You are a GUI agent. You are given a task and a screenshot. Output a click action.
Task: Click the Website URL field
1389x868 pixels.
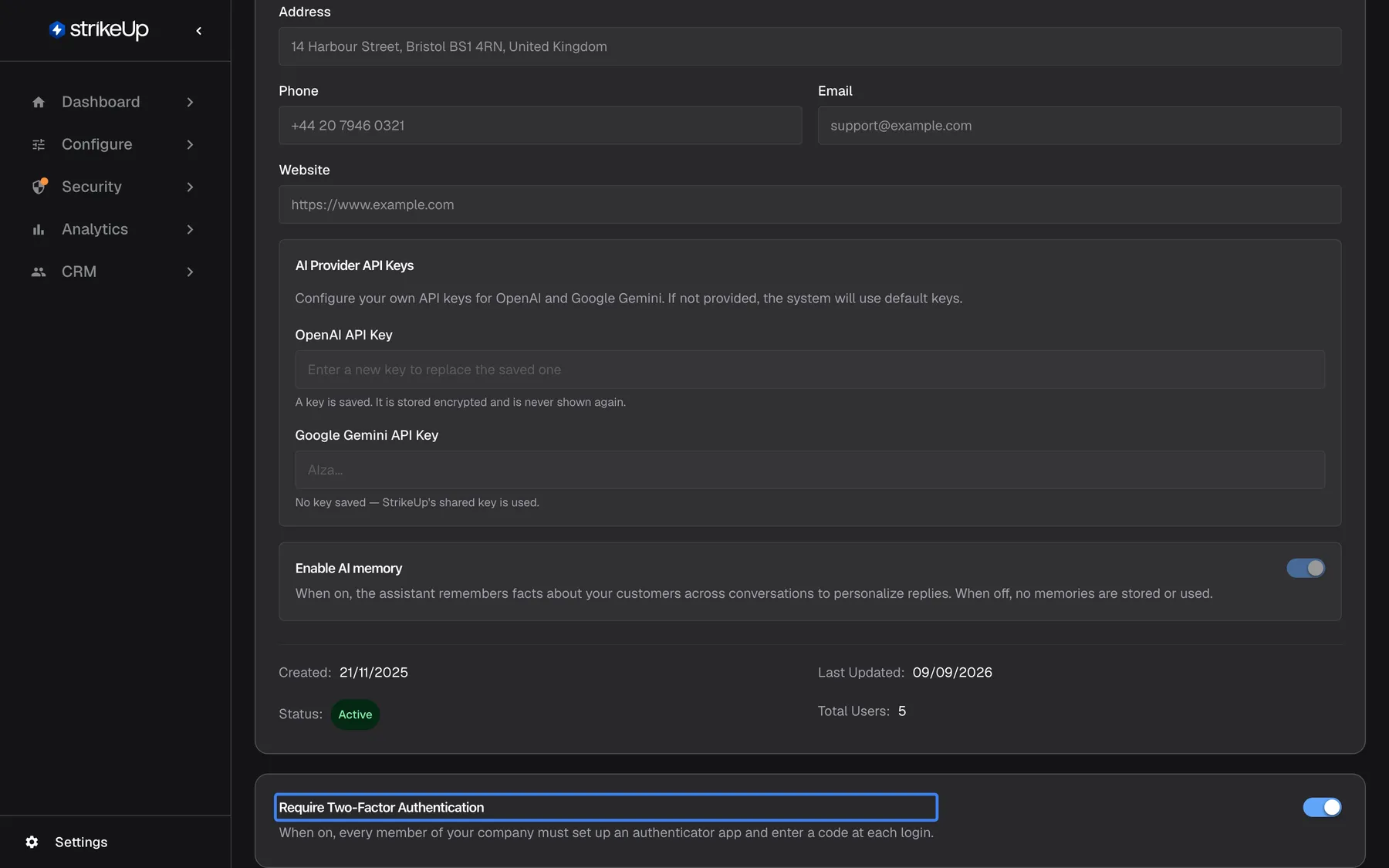coord(809,204)
